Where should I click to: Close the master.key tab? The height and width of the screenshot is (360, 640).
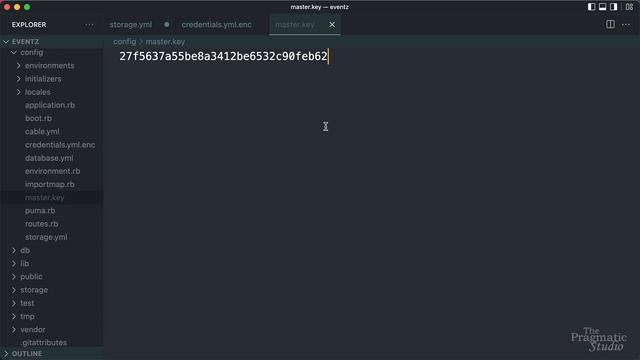[x=332, y=24]
